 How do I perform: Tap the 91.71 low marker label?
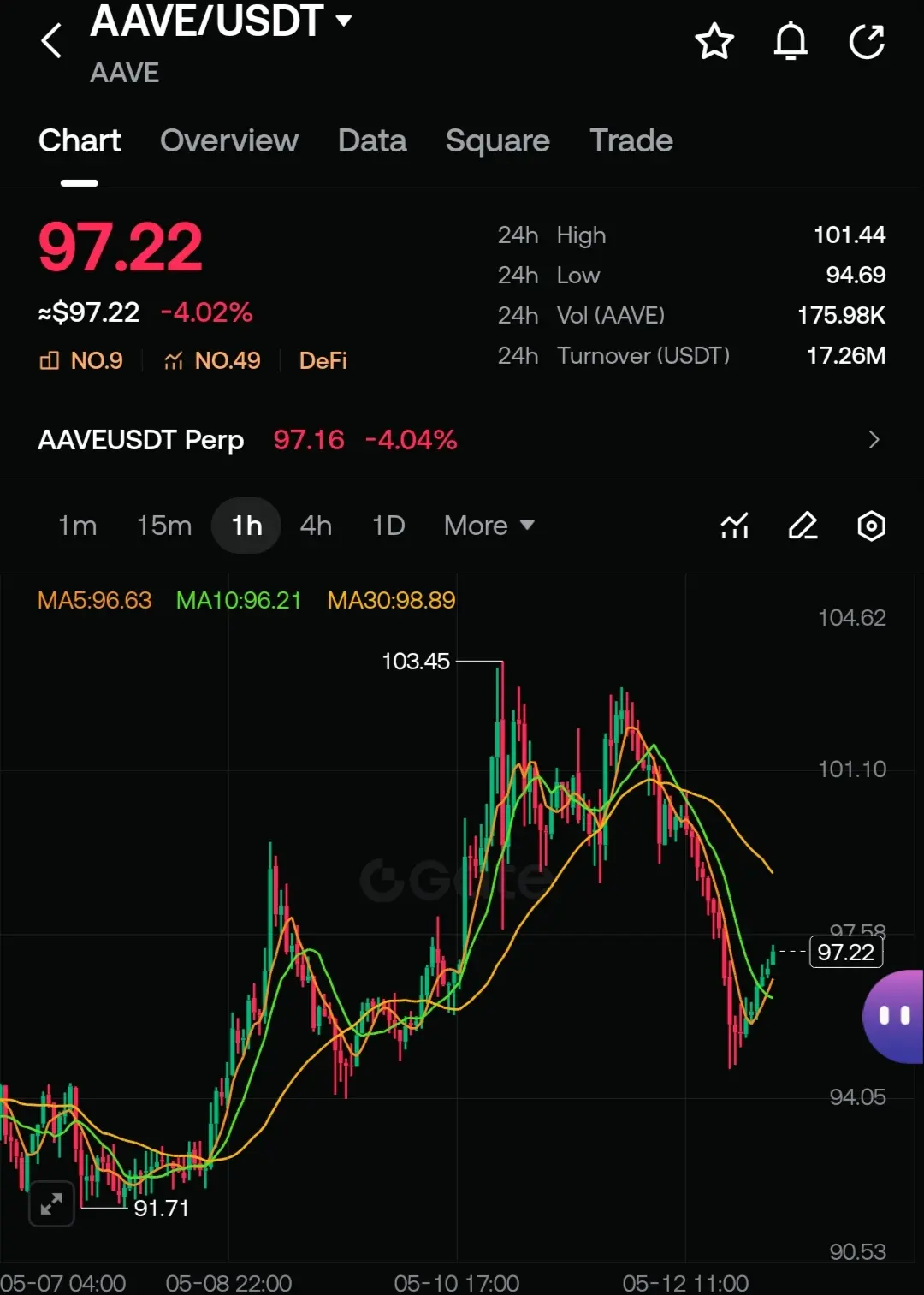162,1208
